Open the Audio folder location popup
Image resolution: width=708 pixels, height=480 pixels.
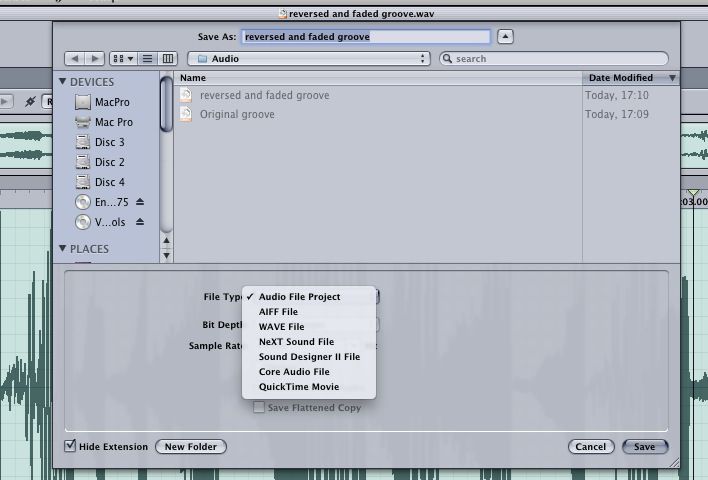point(309,59)
